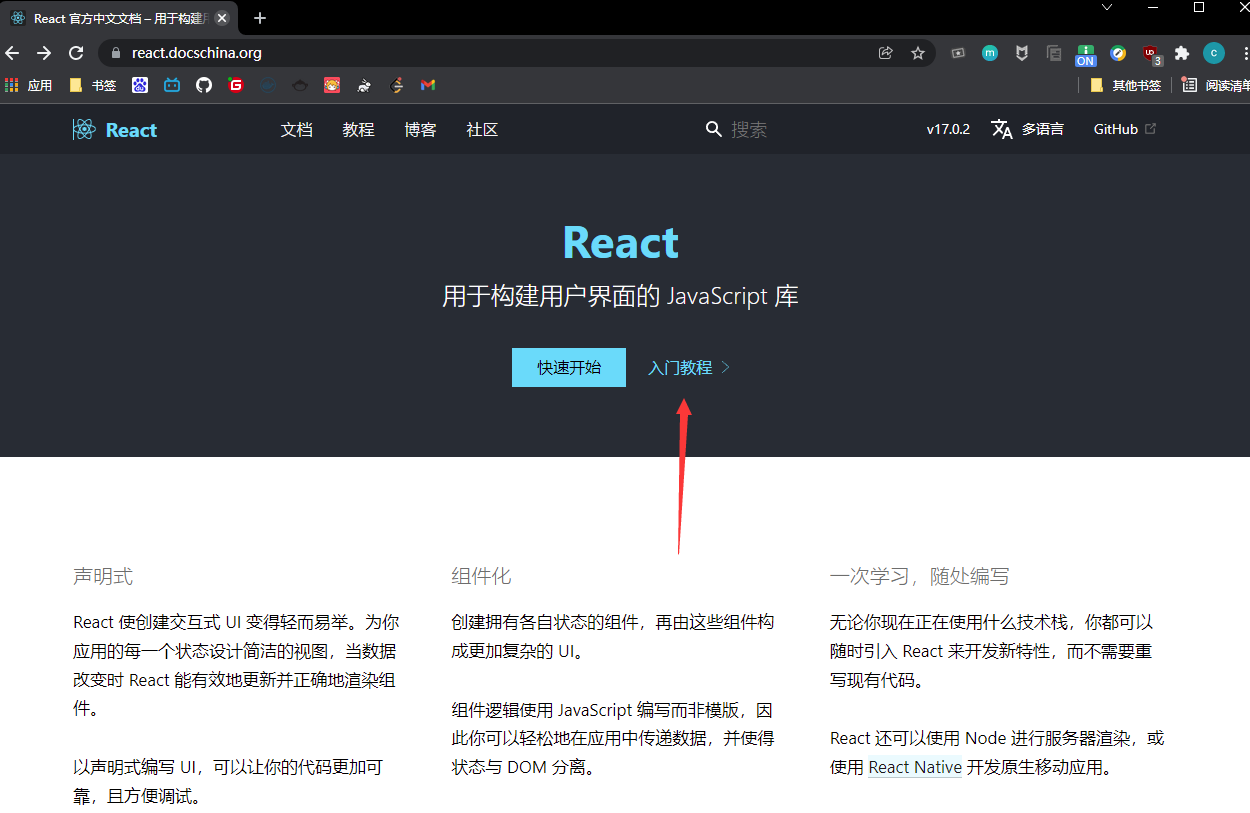Click the 快速开始 button
Image resolution: width=1250 pixels, height=813 pixels.
(x=569, y=367)
